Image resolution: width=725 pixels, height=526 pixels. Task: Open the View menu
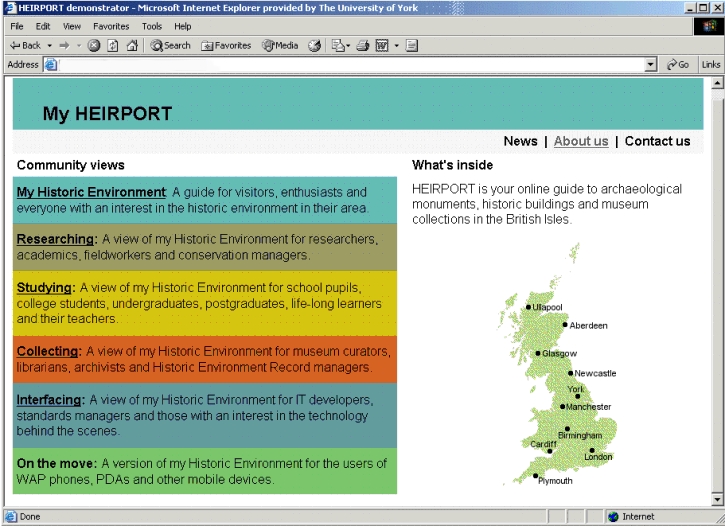(x=72, y=26)
